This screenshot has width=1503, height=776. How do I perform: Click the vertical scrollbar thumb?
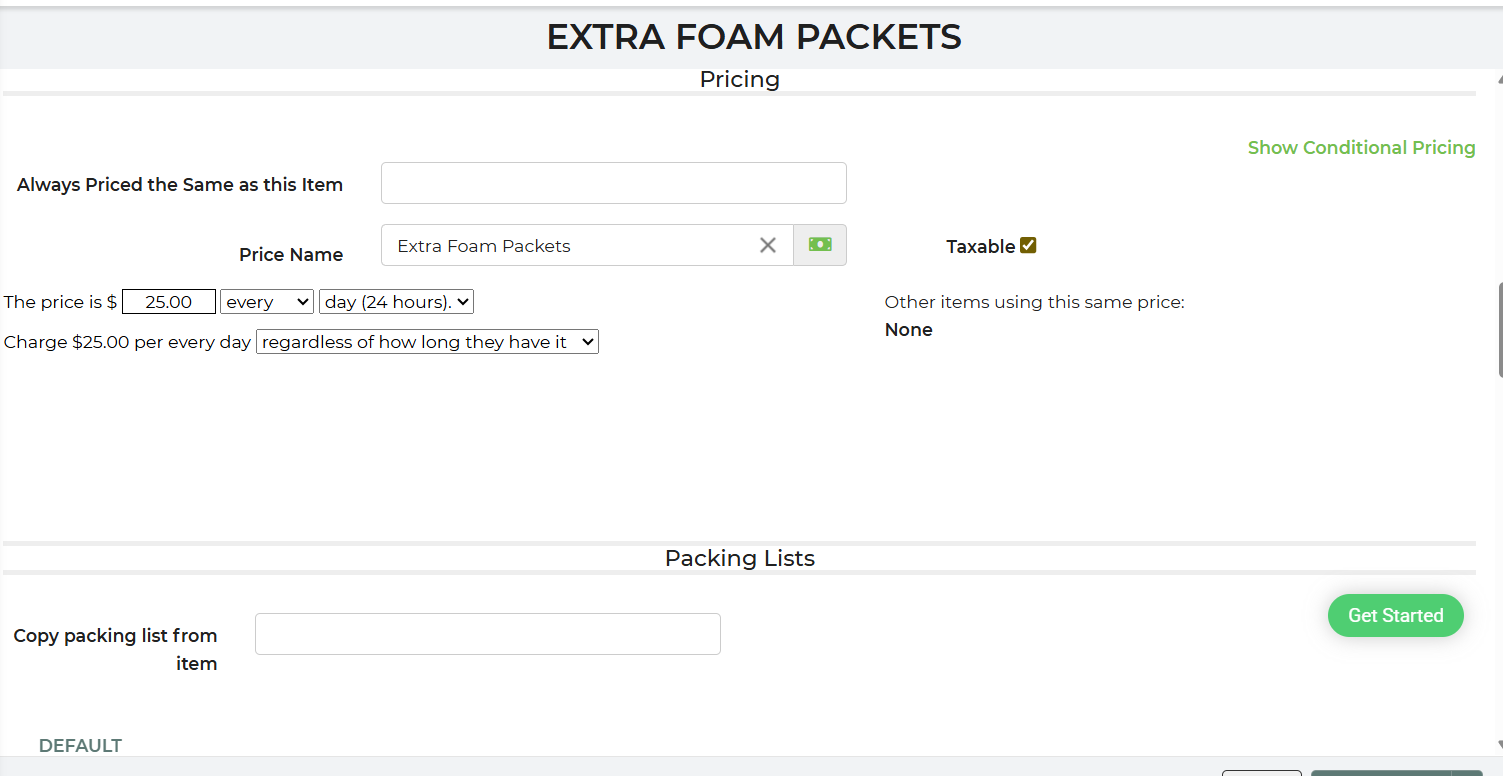click(x=1499, y=330)
